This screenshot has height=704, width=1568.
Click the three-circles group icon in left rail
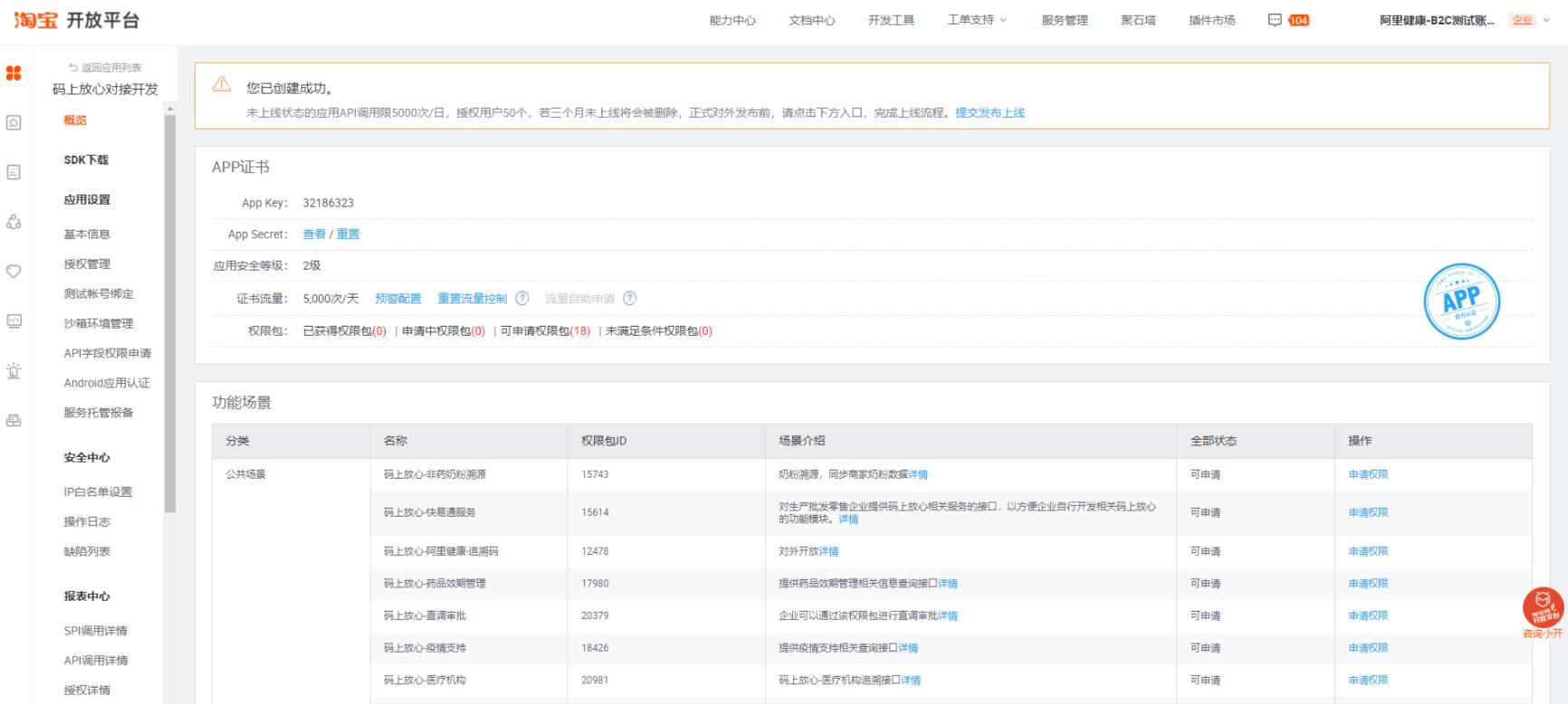point(14,222)
